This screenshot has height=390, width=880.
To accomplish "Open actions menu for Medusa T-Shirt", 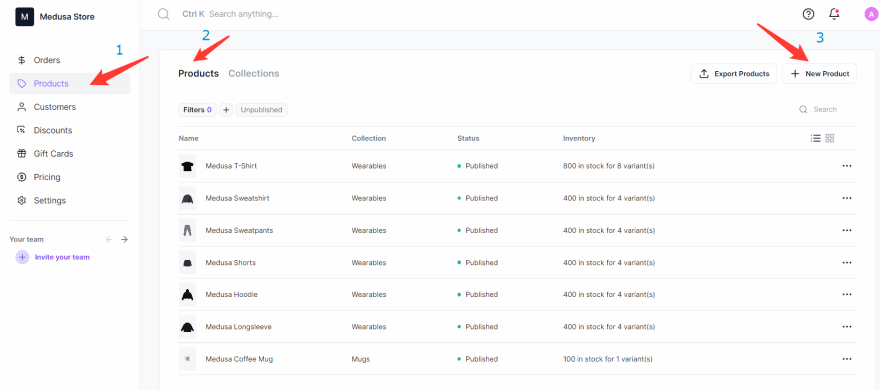I will tap(847, 166).
